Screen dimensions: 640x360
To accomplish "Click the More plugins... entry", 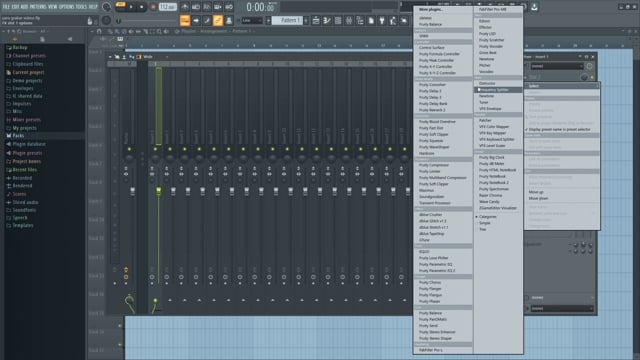I will (x=431, y=9).
